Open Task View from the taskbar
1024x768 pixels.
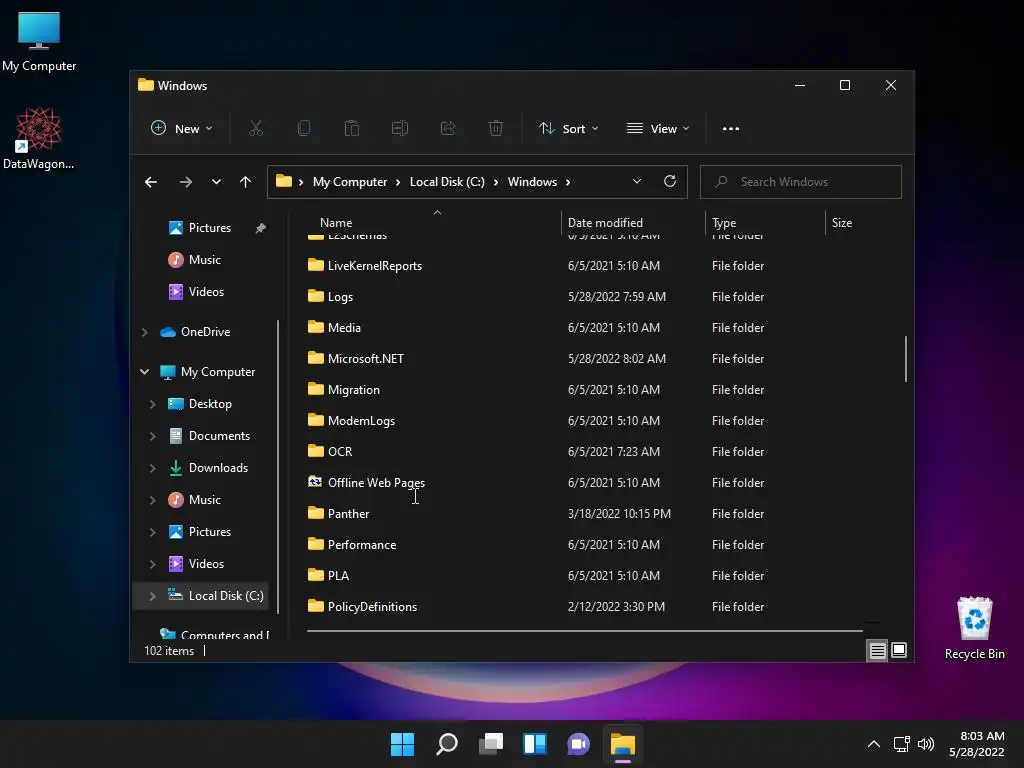(x=490, y=744)
